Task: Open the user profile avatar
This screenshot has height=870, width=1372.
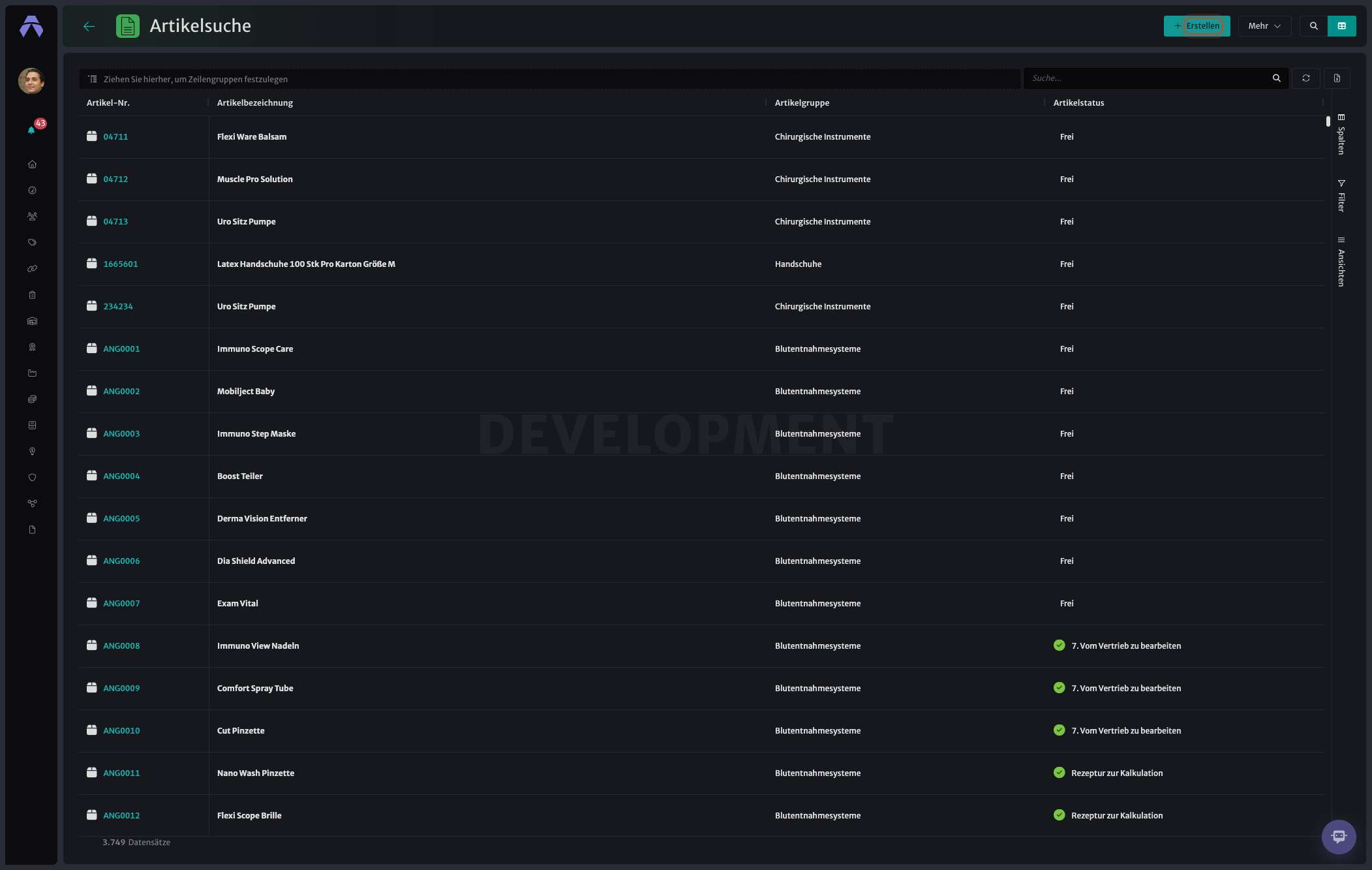Action: coord(31,81)
